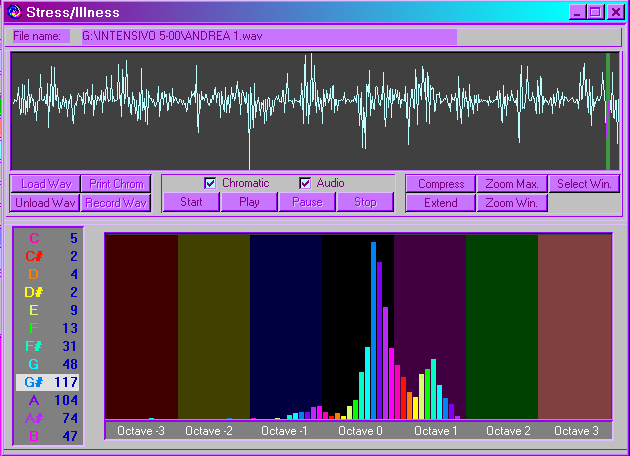The width and height of the screenshot is (630, 456).
Task: Click the Load Wav button
Action: click(45, 184)
